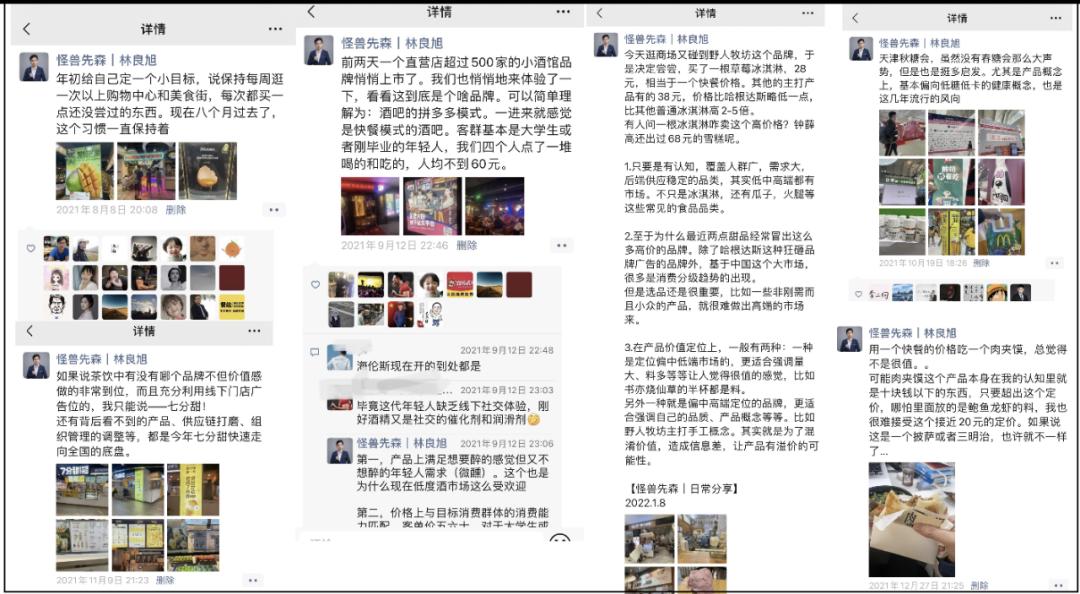This screenshot has width=1080, height=594.
Task: Open middle photo in the 8月8日 post
Action: (146, 171)
